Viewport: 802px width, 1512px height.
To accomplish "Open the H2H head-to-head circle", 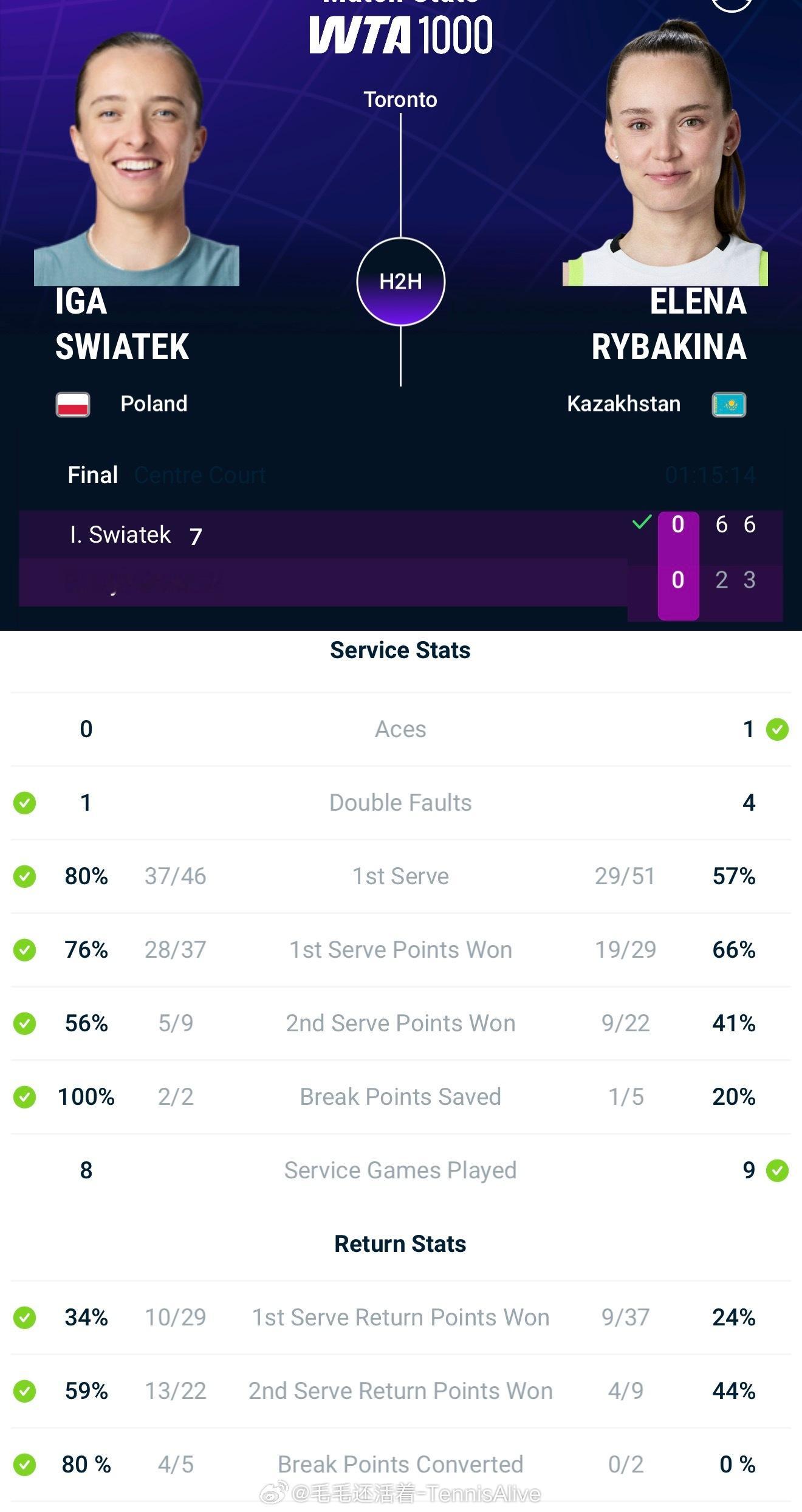I will [400, 281].
